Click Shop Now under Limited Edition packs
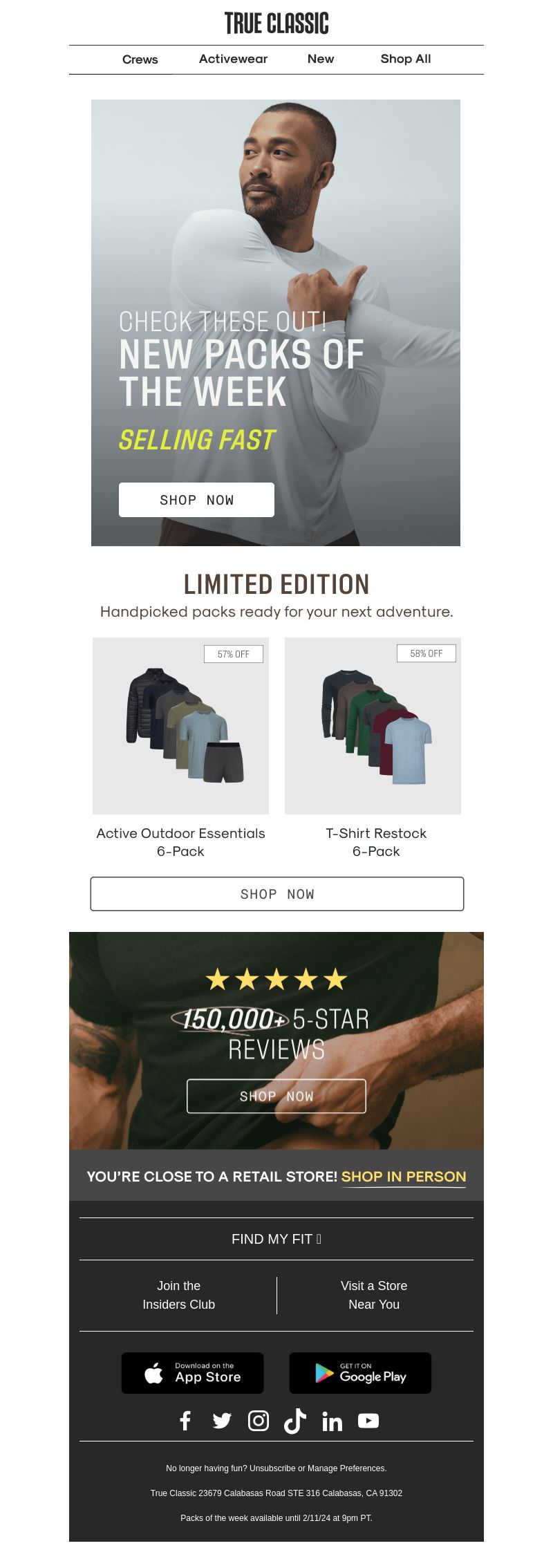Image resolution: width=553 pixels, height=1568 pixels. [277, 894]
